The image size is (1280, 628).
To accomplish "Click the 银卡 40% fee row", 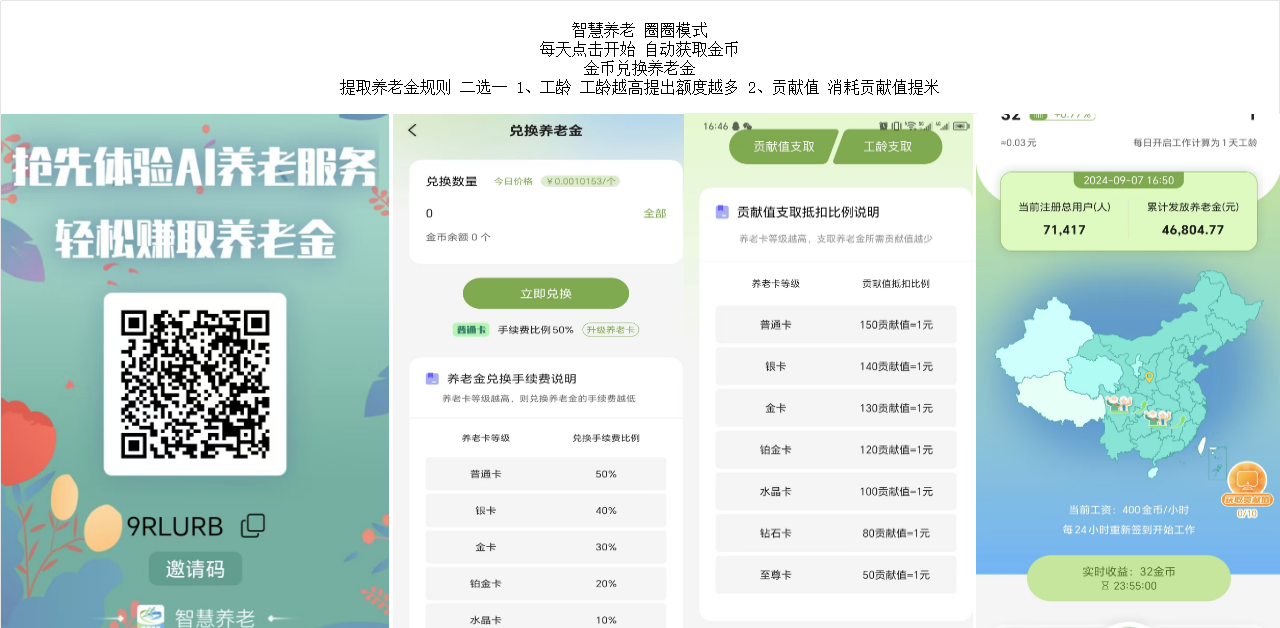I will (x=546, y=510).
